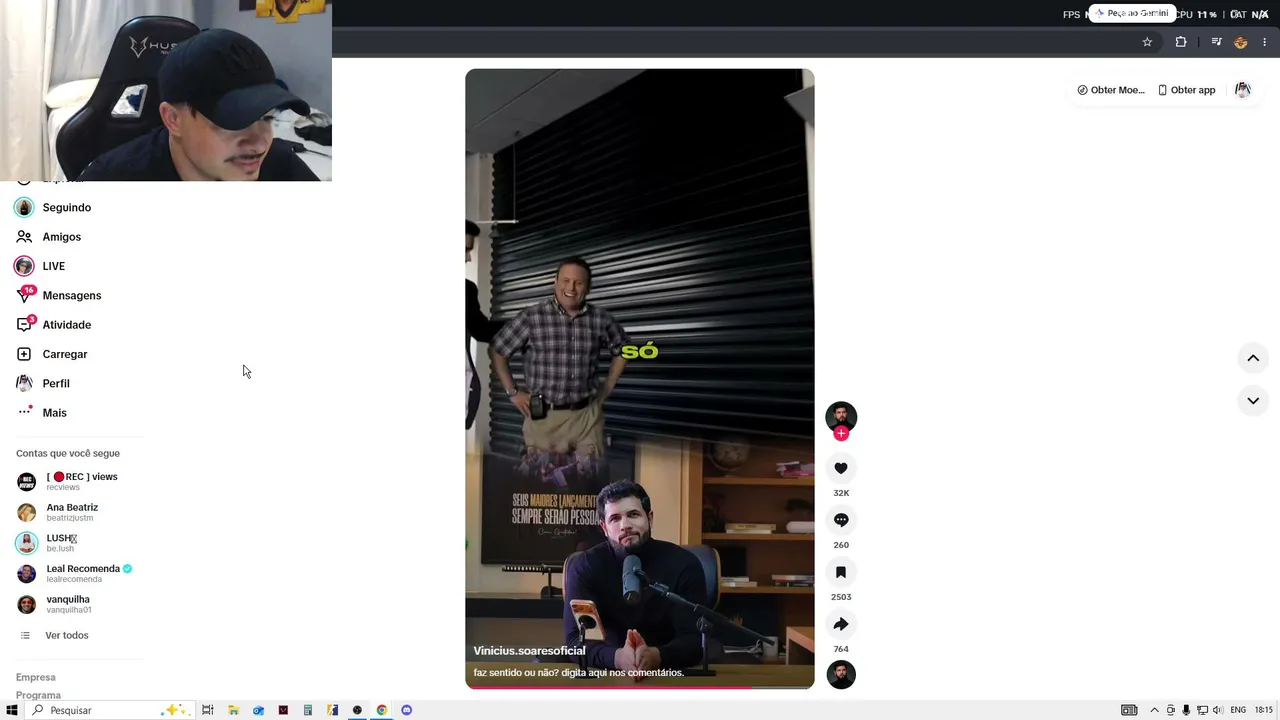The width and height of the screenshot is (1280, 720).
Task: Click the Pesquisar taskbar search box
Action: pos(108,710)
